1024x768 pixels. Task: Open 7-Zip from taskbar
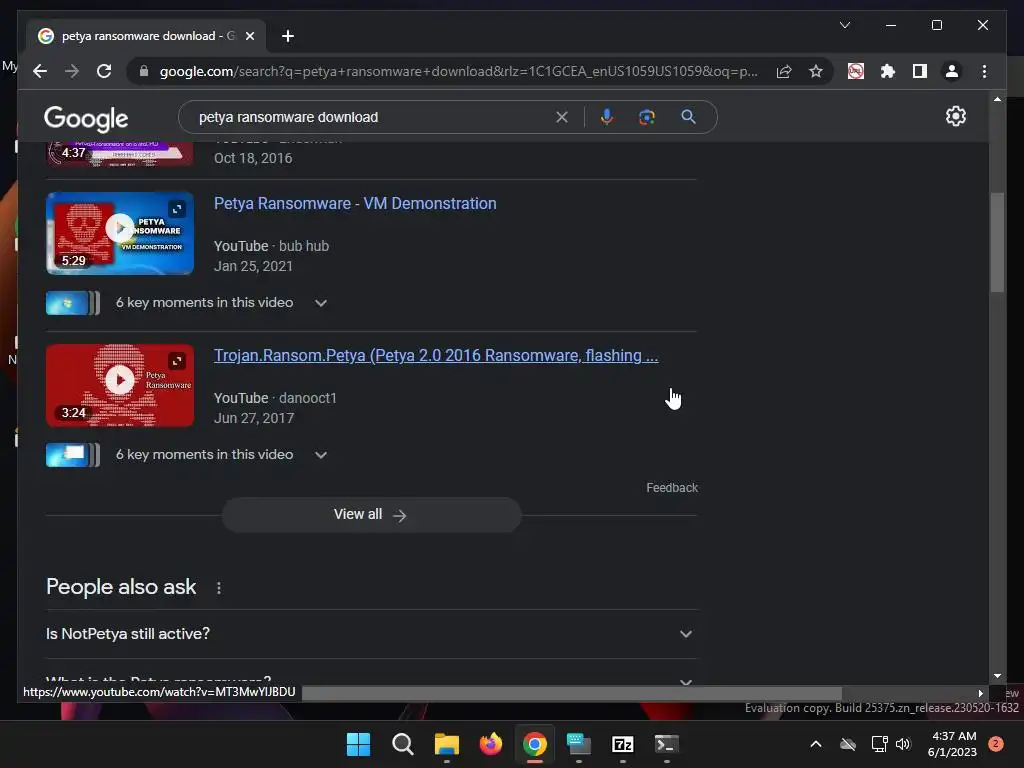click(622, 744)
